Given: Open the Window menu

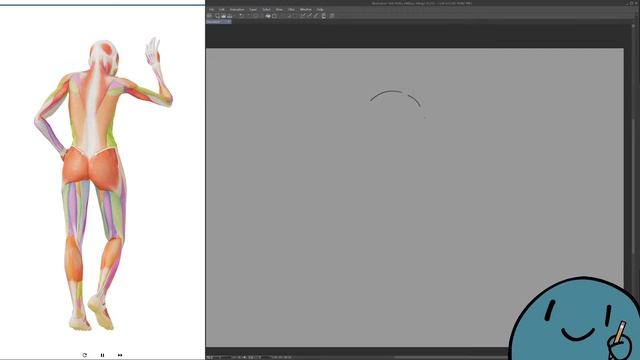Looking at the screenshot, I should point(306,9).
